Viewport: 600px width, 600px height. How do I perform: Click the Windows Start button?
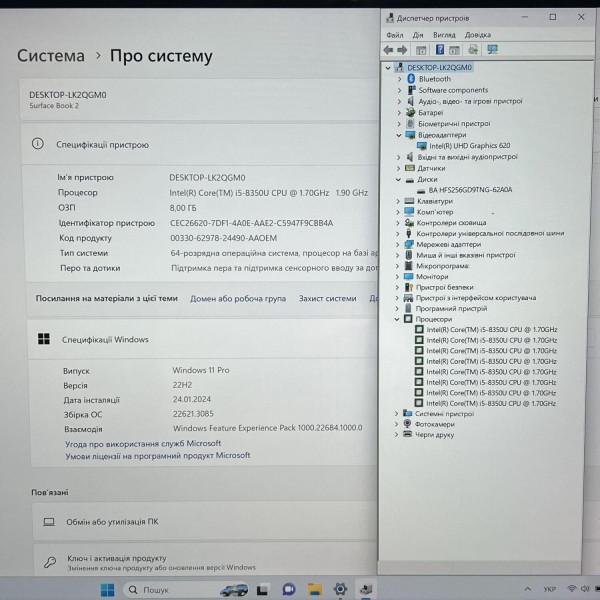[108, 590]
